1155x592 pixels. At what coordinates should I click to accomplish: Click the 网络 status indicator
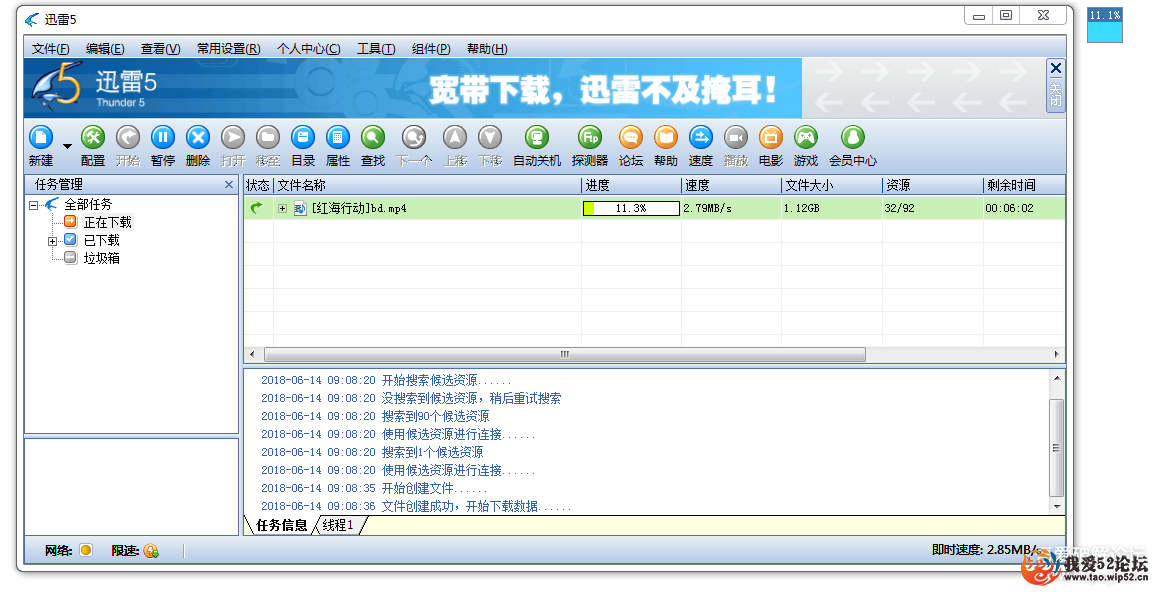(x=86, y=550)
